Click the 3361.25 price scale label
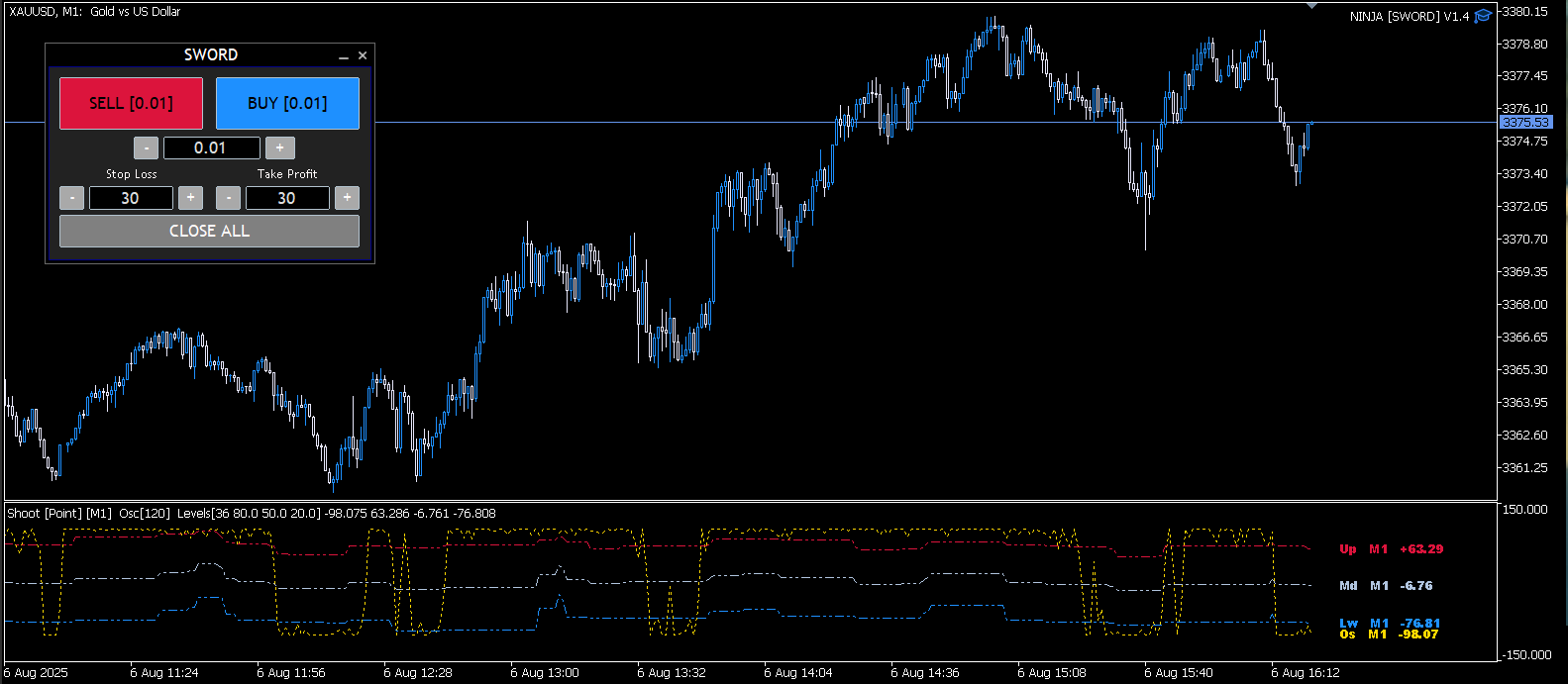The width and height of the screenshot is (1568, 684). [x=1524, y=467]
